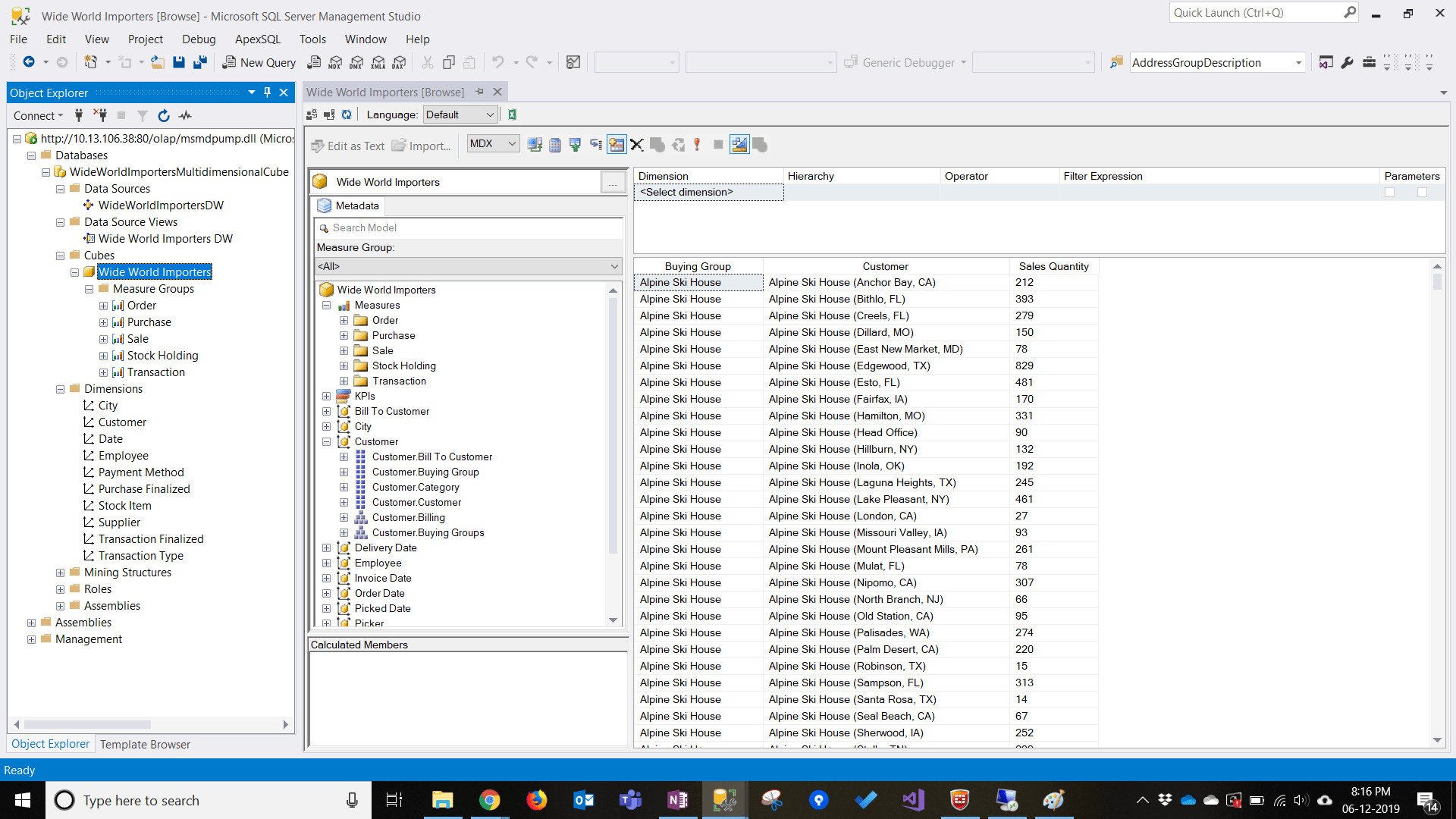Image resolution: width=1456 pixels, height=819 pixels.
Task: Click the Object Explorer Refresh icon
Action: pyautogui.click(x=164, y=115)
